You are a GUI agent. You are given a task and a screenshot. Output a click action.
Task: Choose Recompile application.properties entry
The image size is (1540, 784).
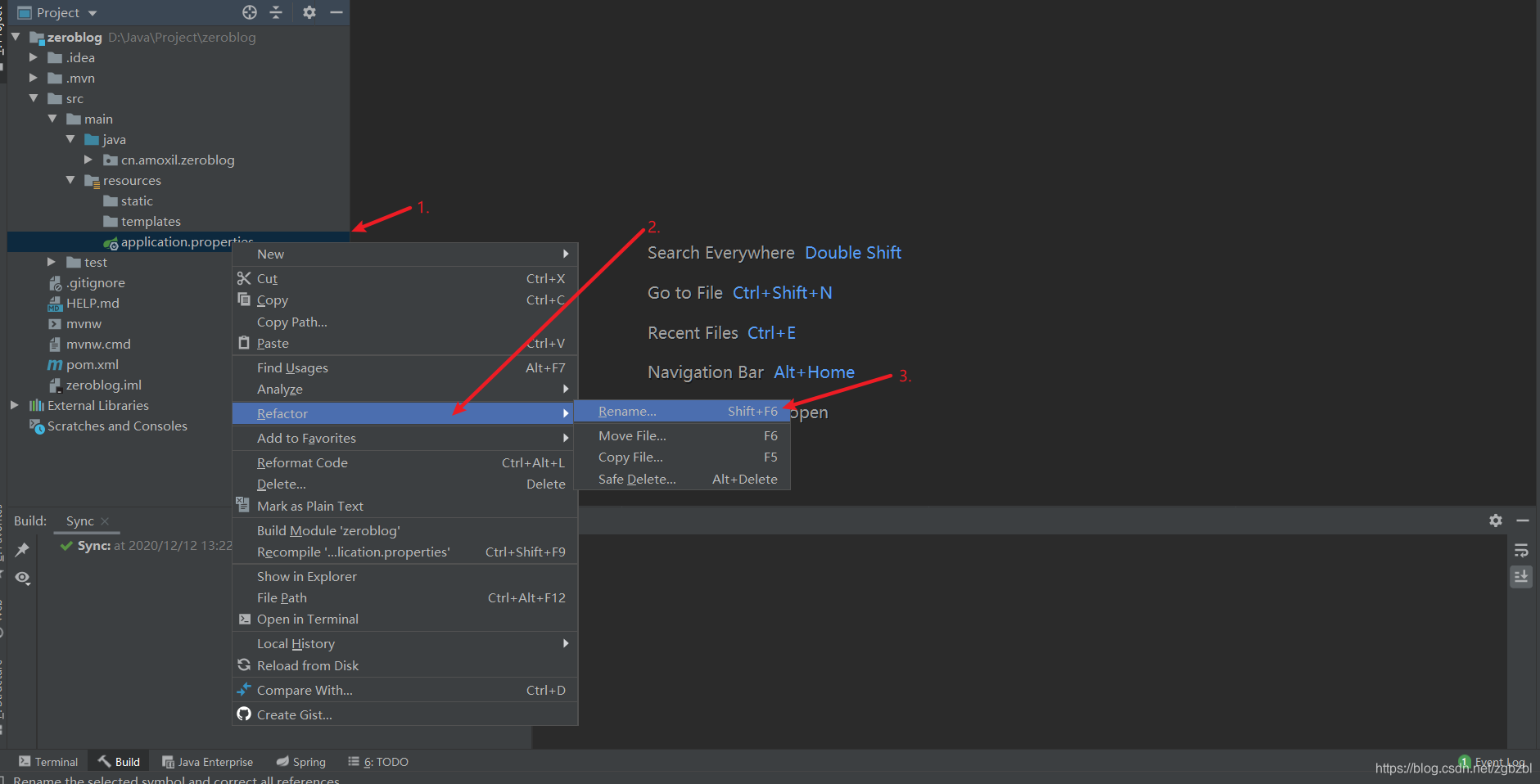click(405, 552)
